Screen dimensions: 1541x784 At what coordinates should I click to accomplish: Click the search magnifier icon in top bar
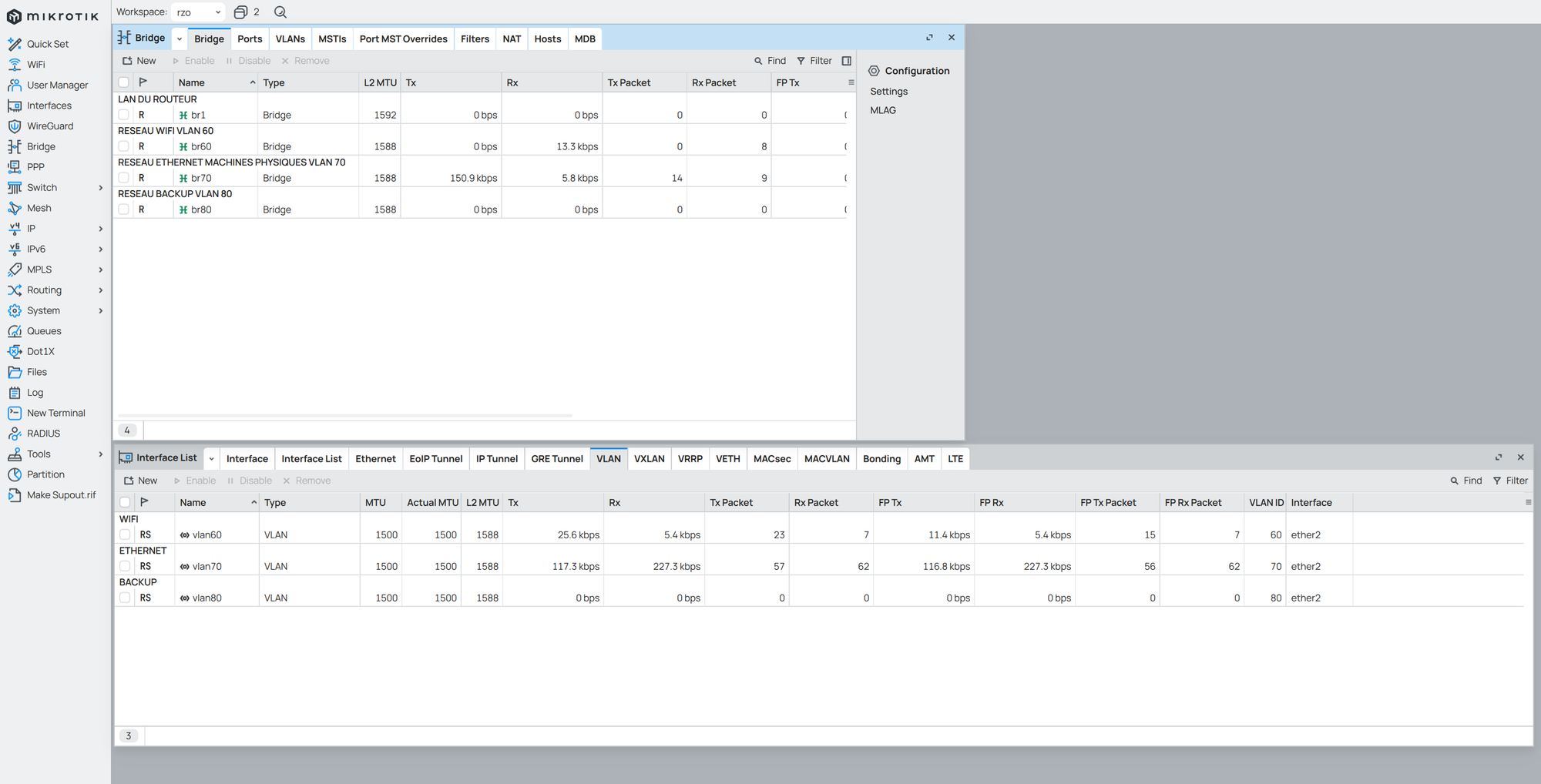[x=280, y=12]
